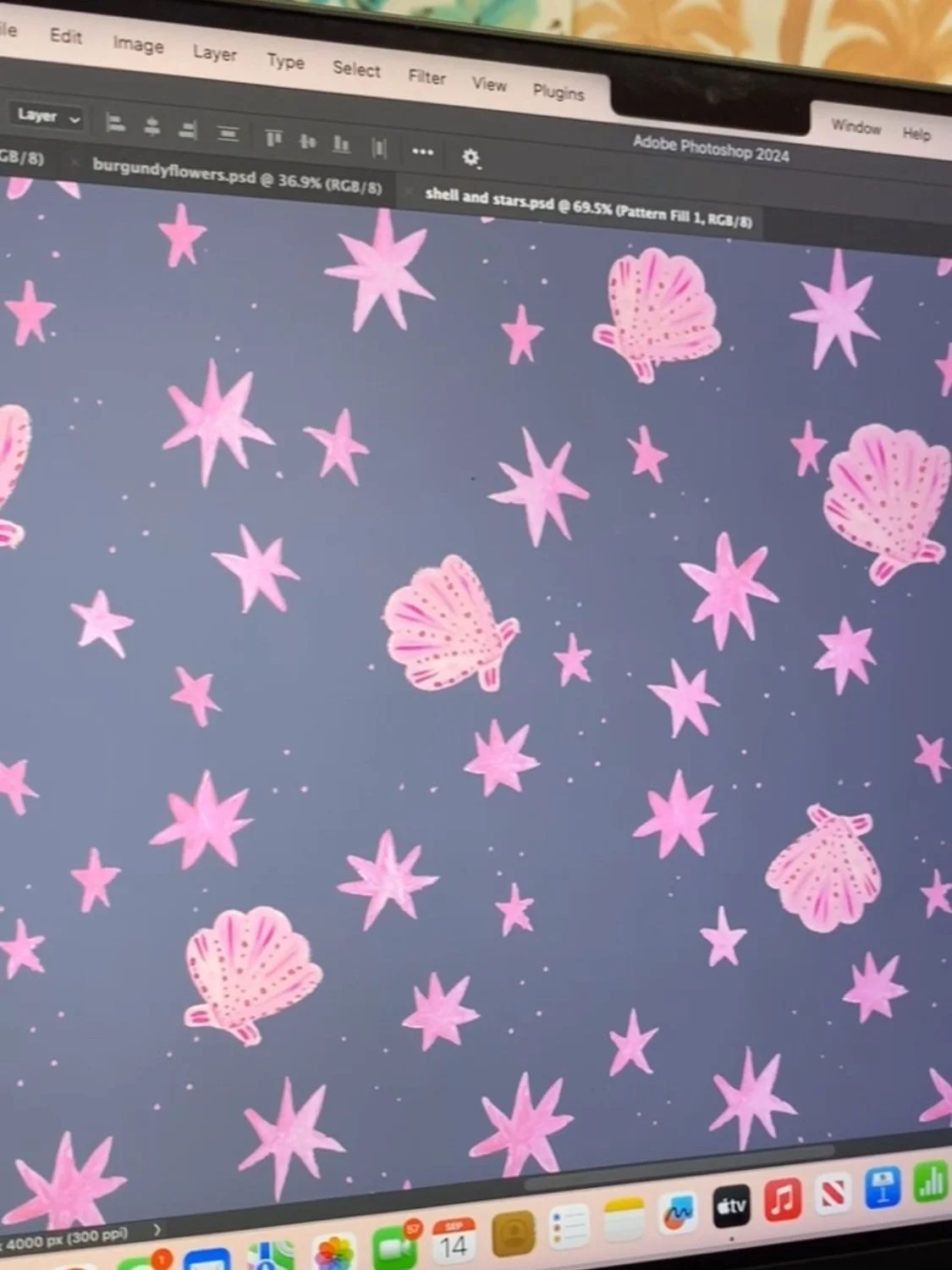Open the Filter menu
The image size is (952, 1270).
point(426,77)
